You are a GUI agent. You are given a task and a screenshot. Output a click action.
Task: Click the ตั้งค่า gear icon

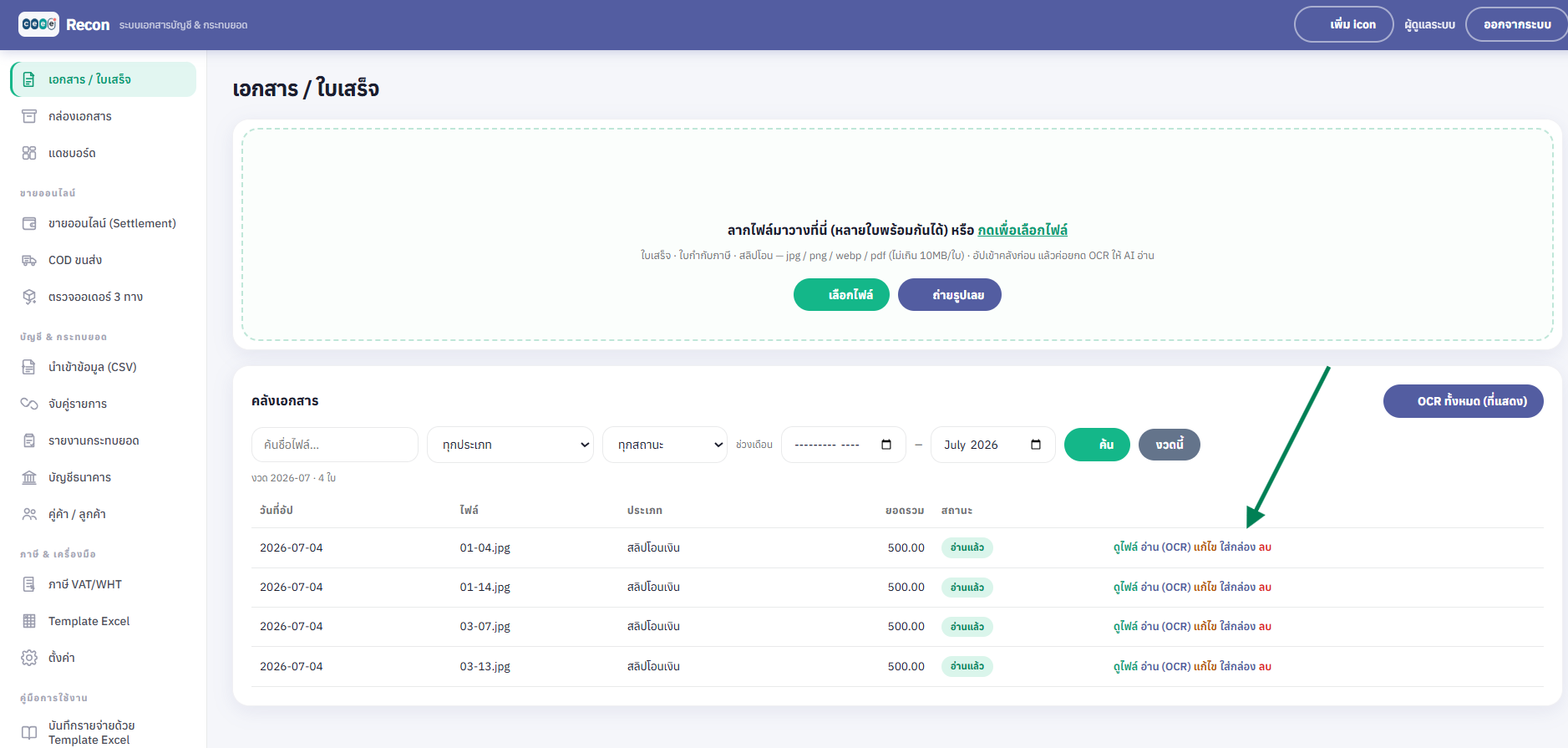pyautogui.click(x=29, y=658)
